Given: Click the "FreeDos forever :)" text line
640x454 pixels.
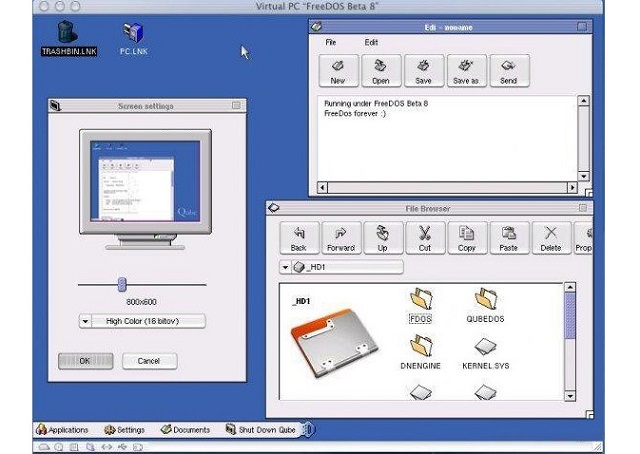Looking at the screenshot, I should (x=355, y=114).
